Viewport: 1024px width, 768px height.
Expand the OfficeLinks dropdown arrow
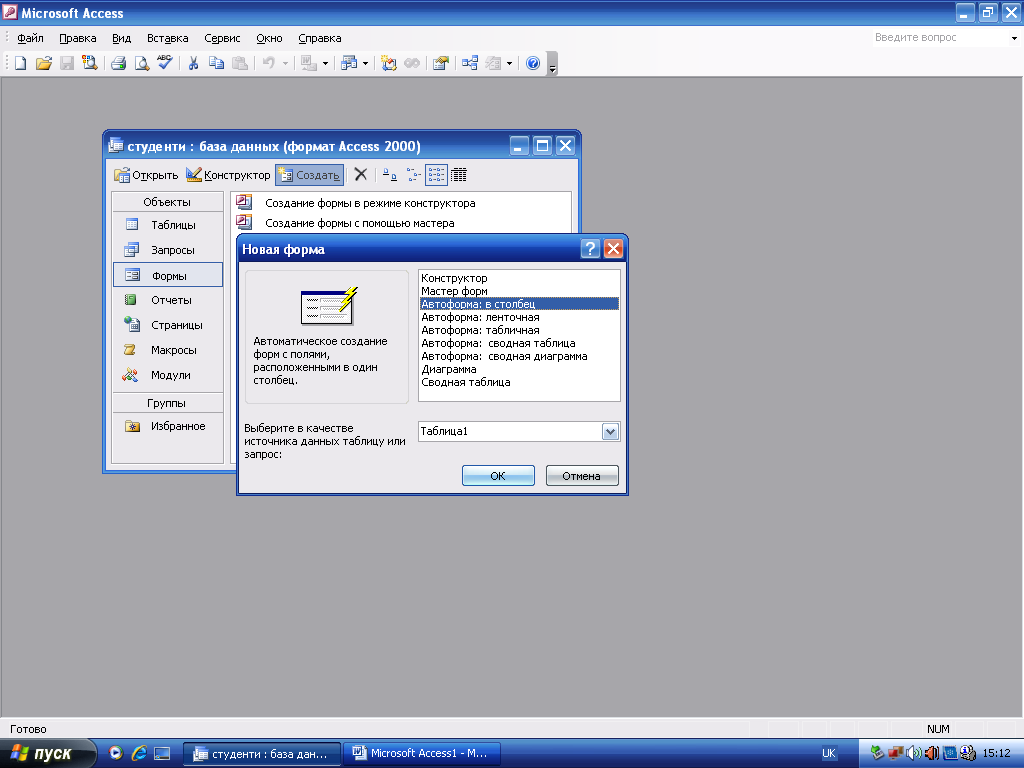point(325,63)
